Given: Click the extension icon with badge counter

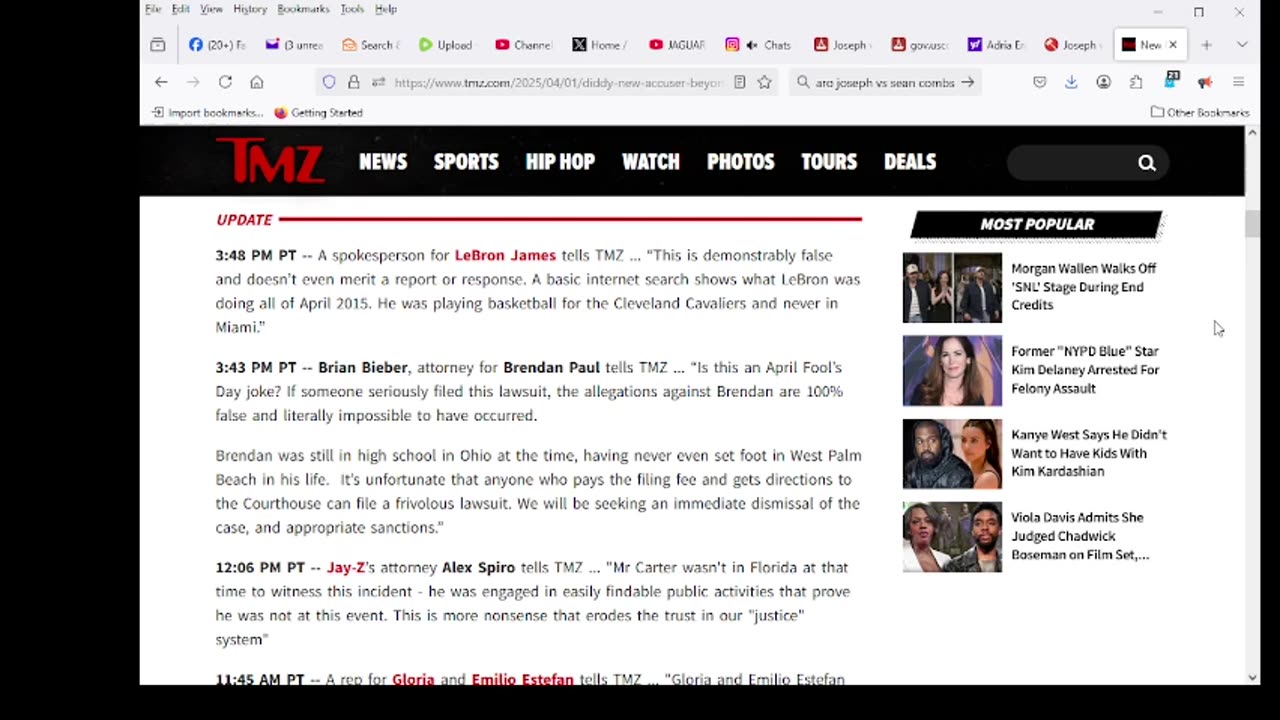Looking at the screenshot, I should 1172,80.
